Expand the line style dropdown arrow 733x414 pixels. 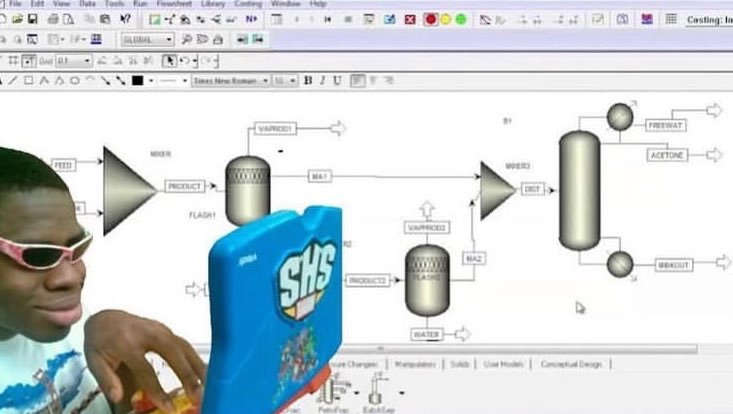pos(185,81)
